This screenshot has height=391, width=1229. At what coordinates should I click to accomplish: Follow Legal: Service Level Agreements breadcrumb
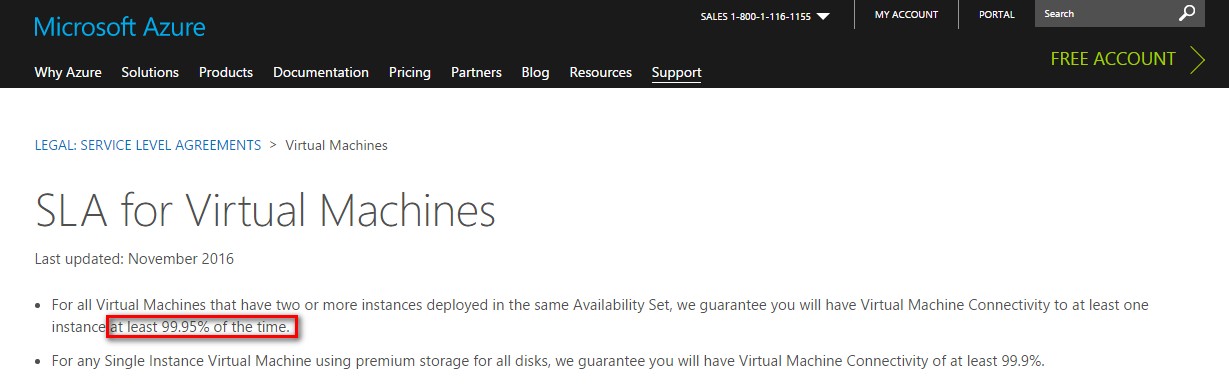pyautogui.click(x=148, y=145)
